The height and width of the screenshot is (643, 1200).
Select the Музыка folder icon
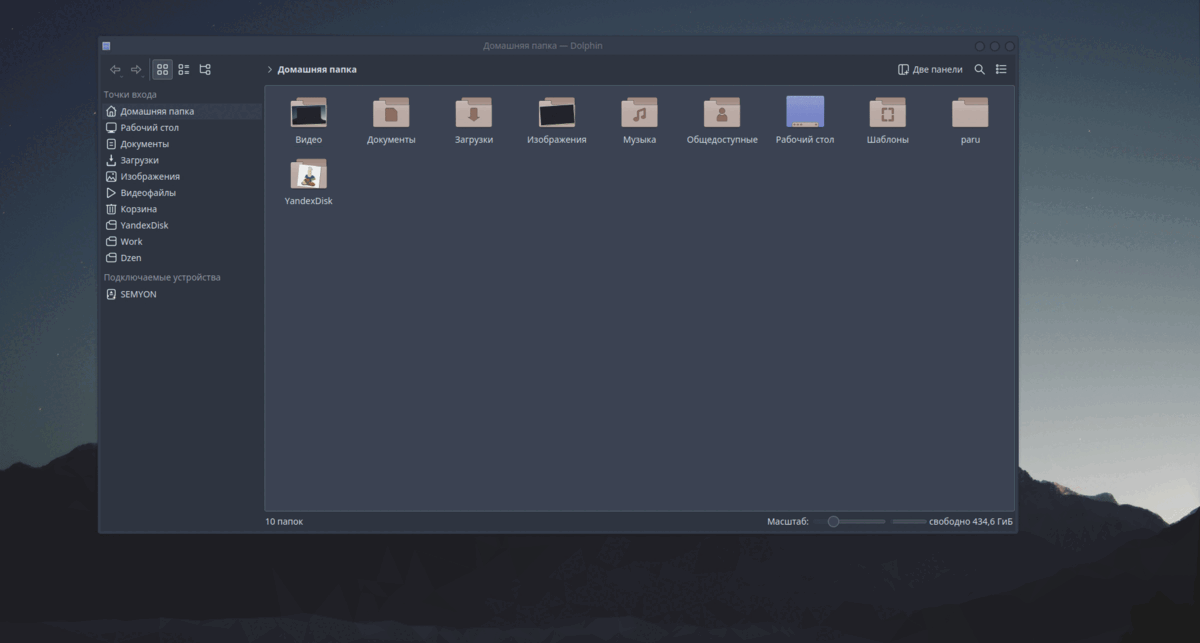pyautogui.click(x=639, y=113)
